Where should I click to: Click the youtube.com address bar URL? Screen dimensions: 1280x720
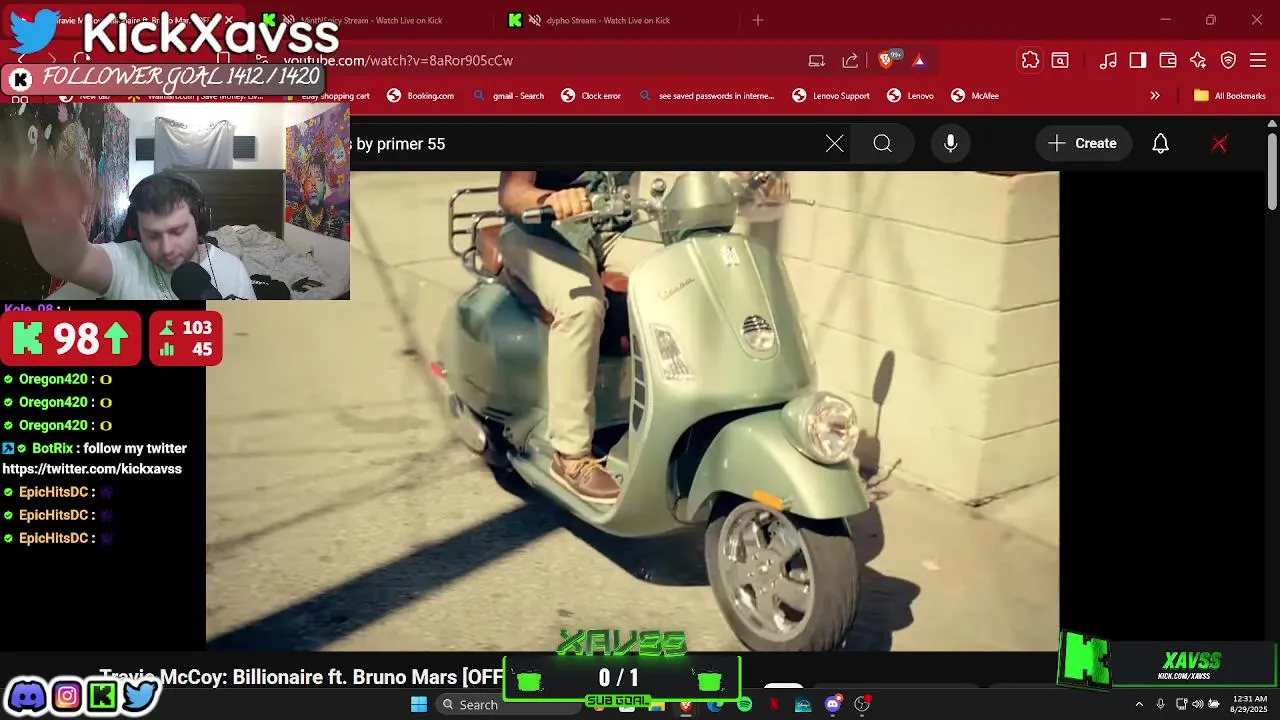coord(398,61)
